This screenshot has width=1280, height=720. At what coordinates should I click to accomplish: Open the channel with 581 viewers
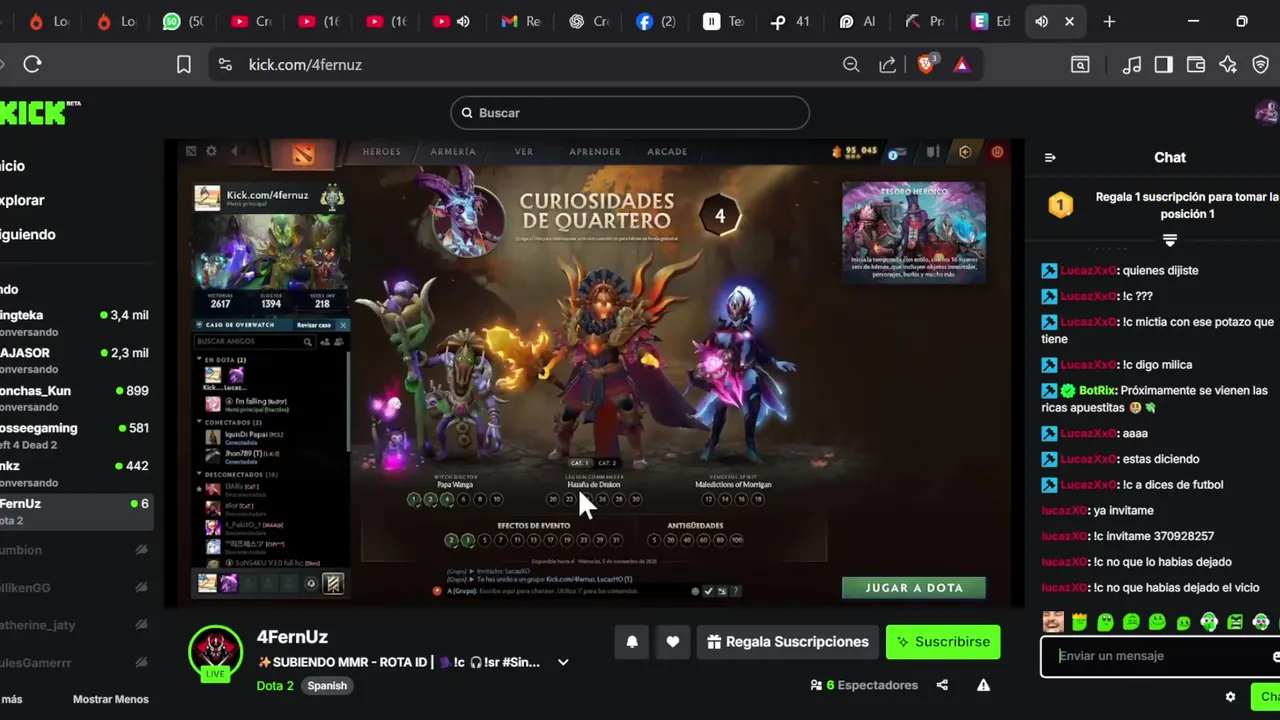(x=75, y=435)
